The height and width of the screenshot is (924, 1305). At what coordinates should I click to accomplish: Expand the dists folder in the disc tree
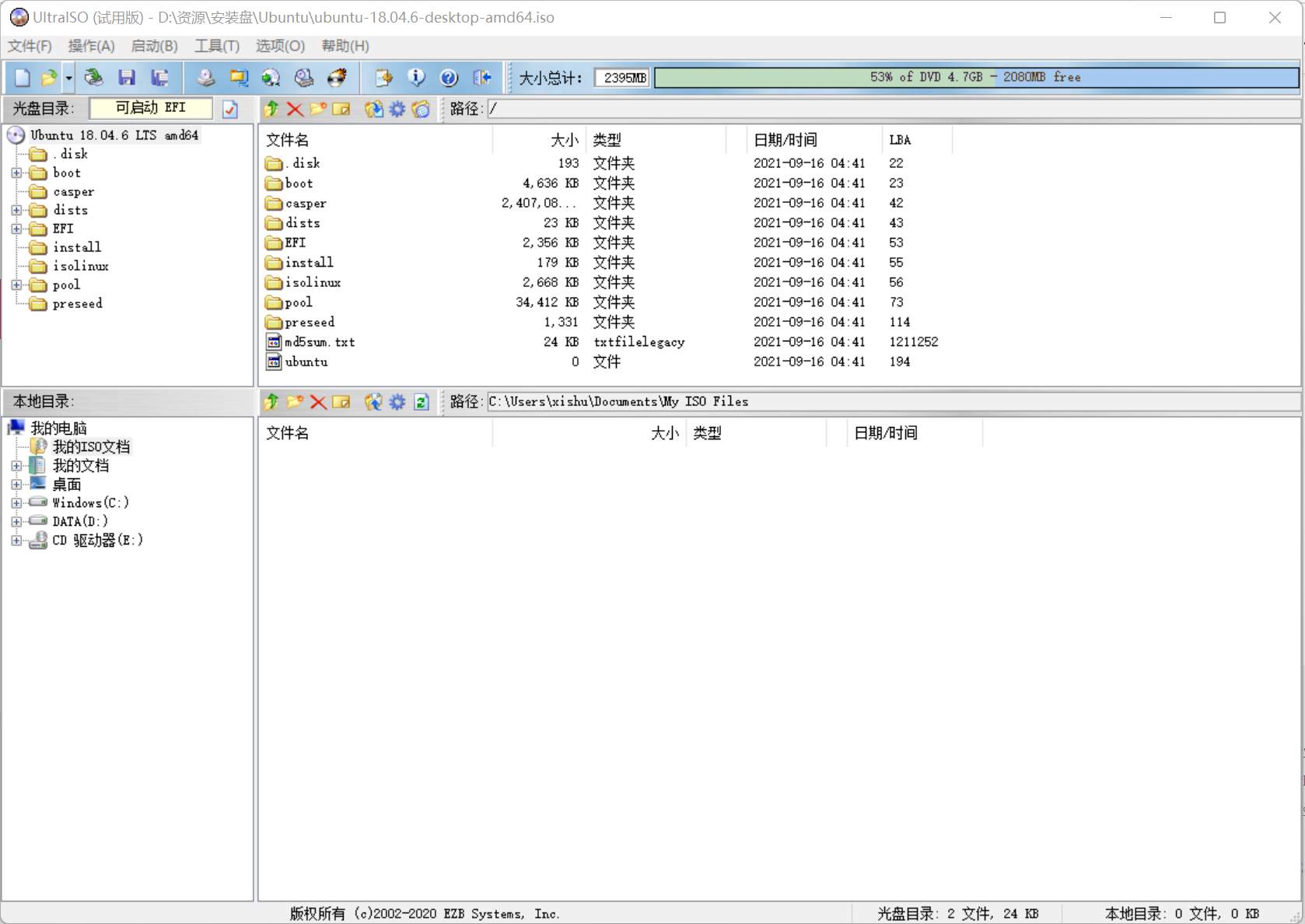pos(16,210)
